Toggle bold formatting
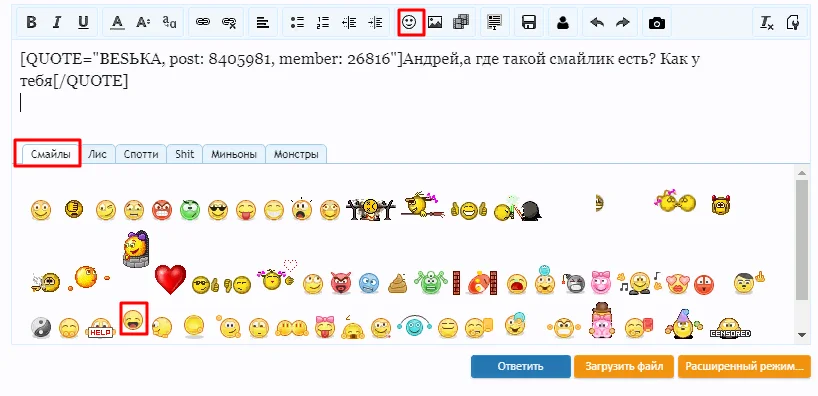Image resolution: width=818 pixels, height=396 pixels. coord(31,22)
